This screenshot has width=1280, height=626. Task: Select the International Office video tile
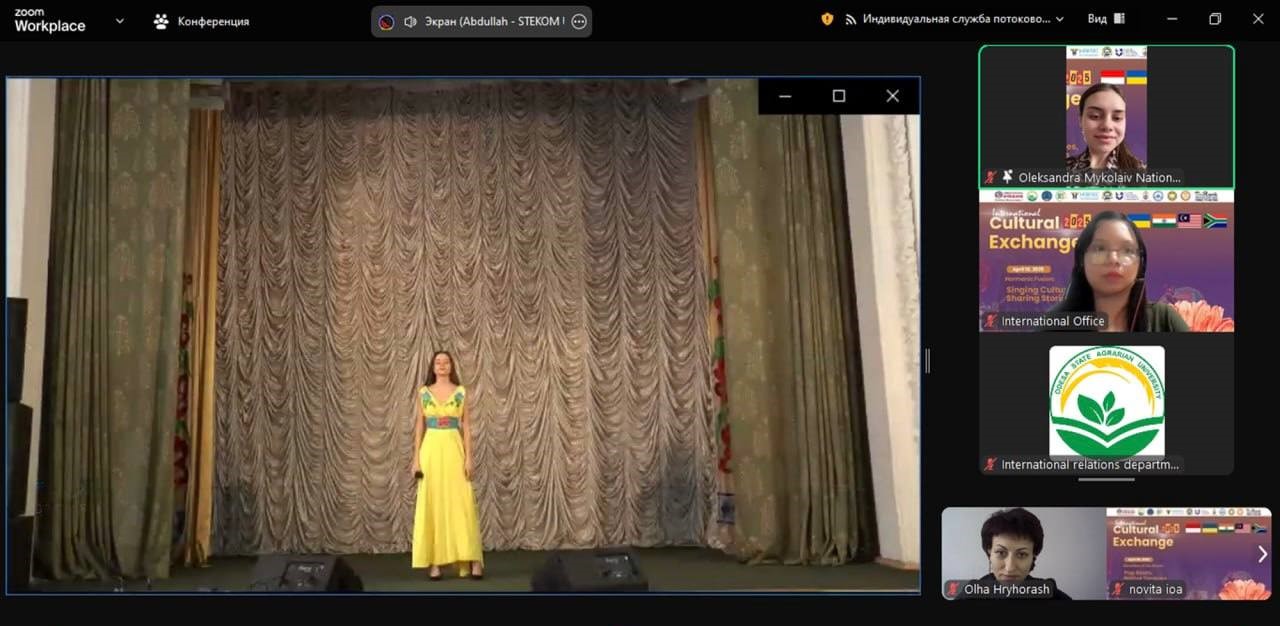point(1107,261)
